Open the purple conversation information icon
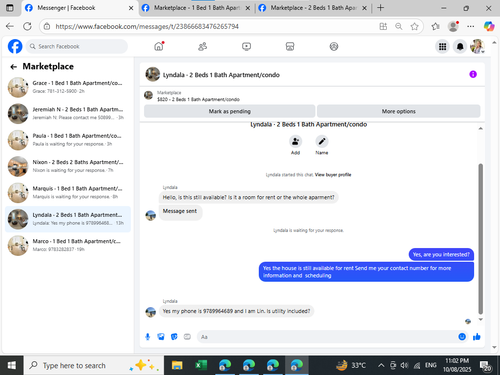 click(473, 74)
